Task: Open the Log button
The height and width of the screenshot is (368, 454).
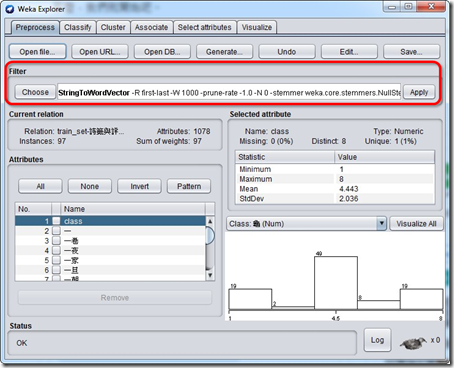Action: (x=377, y=340)
